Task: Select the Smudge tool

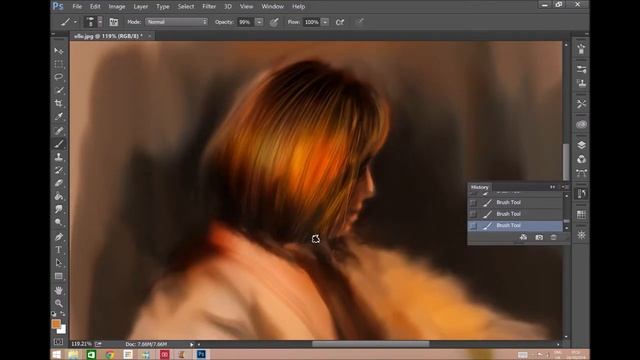Action: pos(59,209)
